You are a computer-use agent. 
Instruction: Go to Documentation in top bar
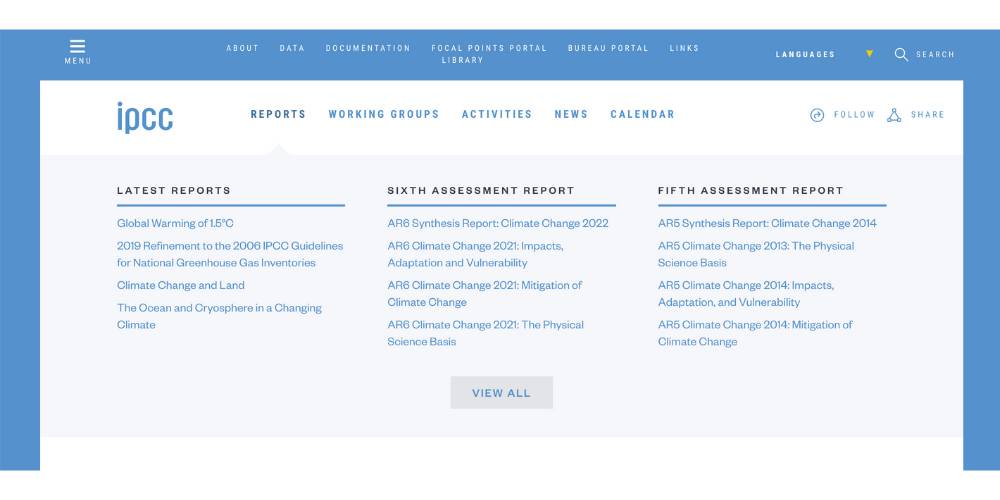coord(368,48)
